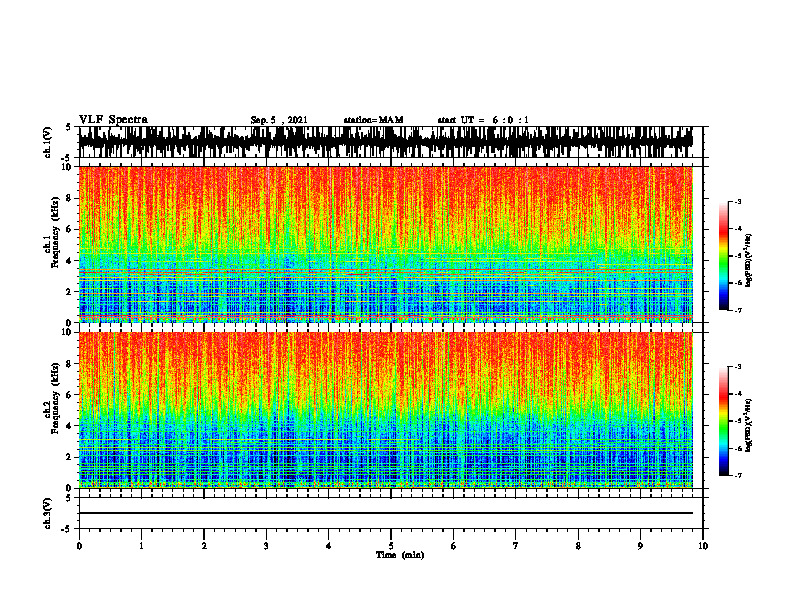
Task: Click the time axis tick label "10"
Action: pos(703,546)
